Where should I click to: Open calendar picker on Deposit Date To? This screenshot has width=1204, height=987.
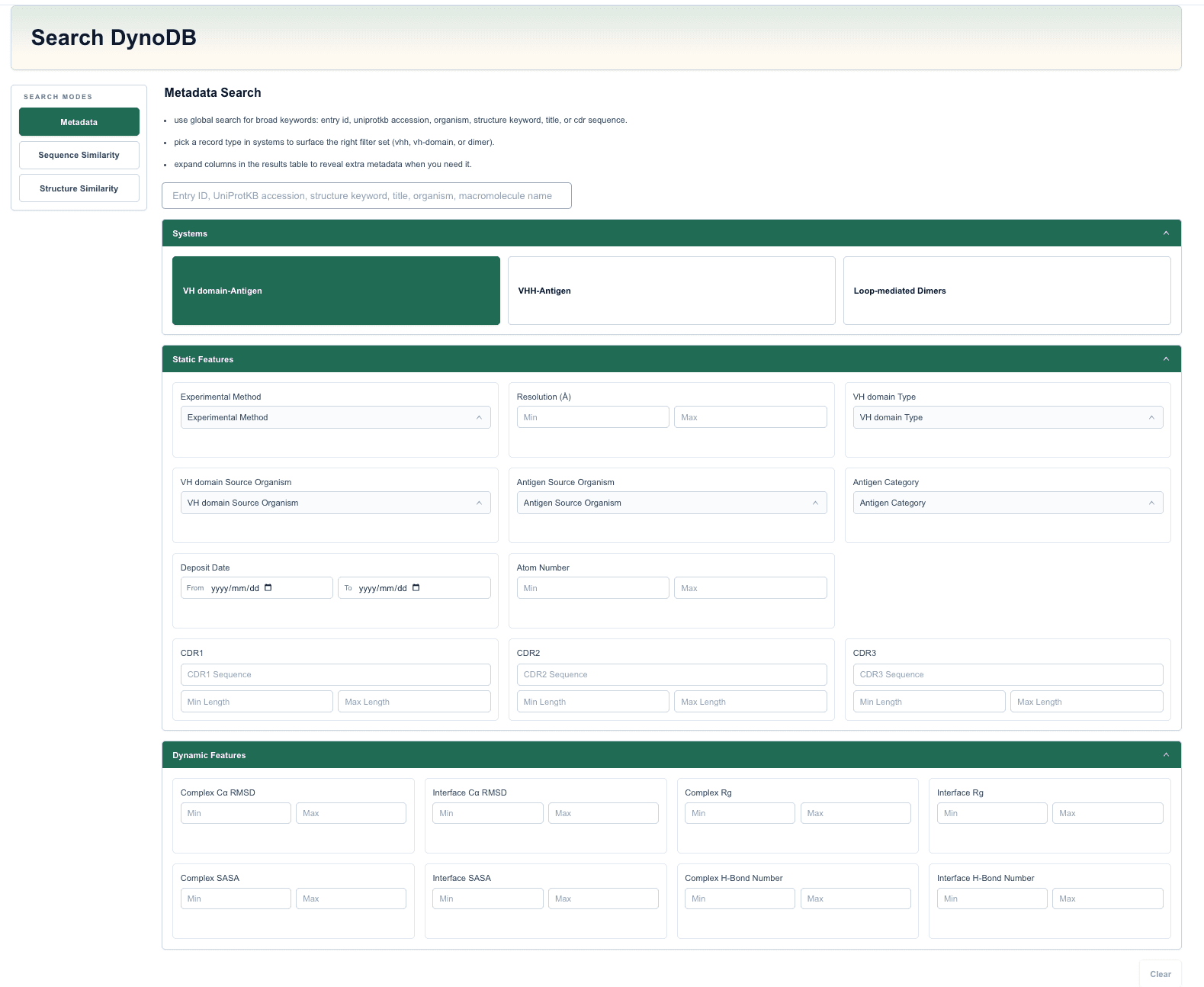tap(416, 587)
